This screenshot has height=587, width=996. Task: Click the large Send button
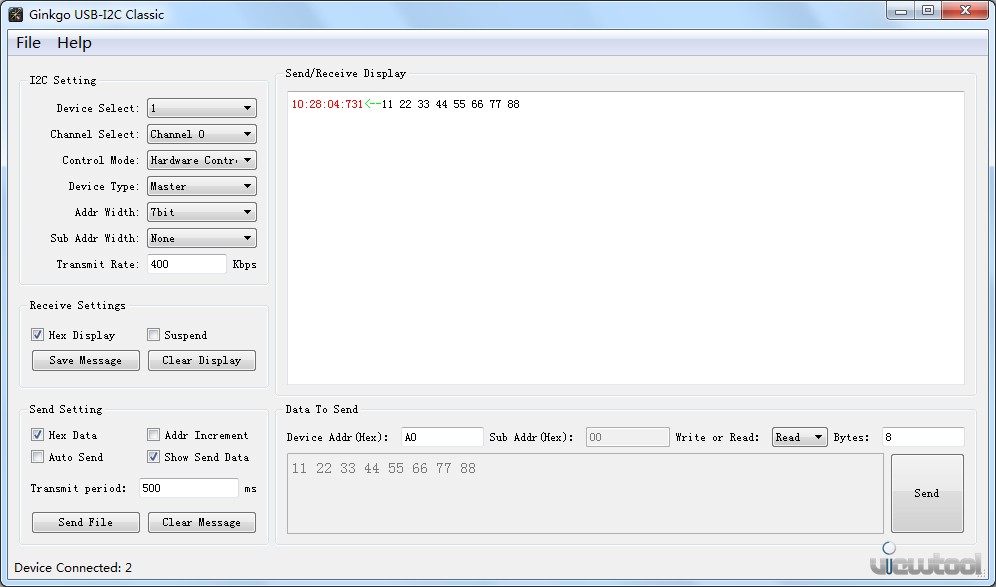pyautogui.click(x=927, y=493)
